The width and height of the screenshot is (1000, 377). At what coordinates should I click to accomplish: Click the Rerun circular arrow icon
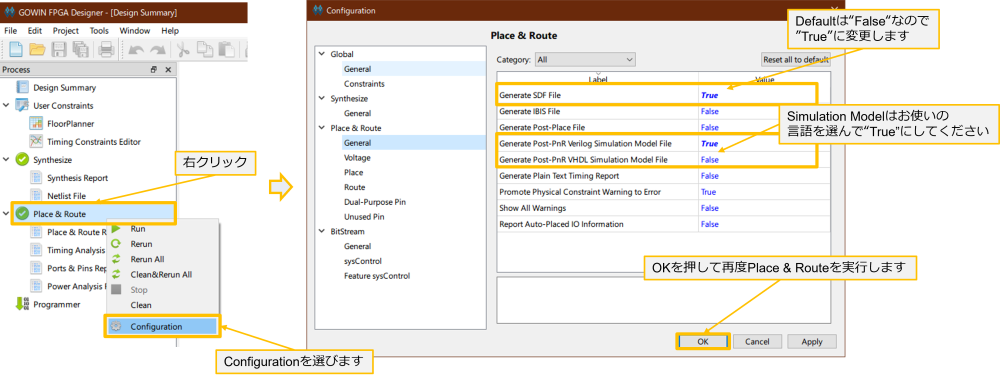pyautogui.click(x=116, y=244)
